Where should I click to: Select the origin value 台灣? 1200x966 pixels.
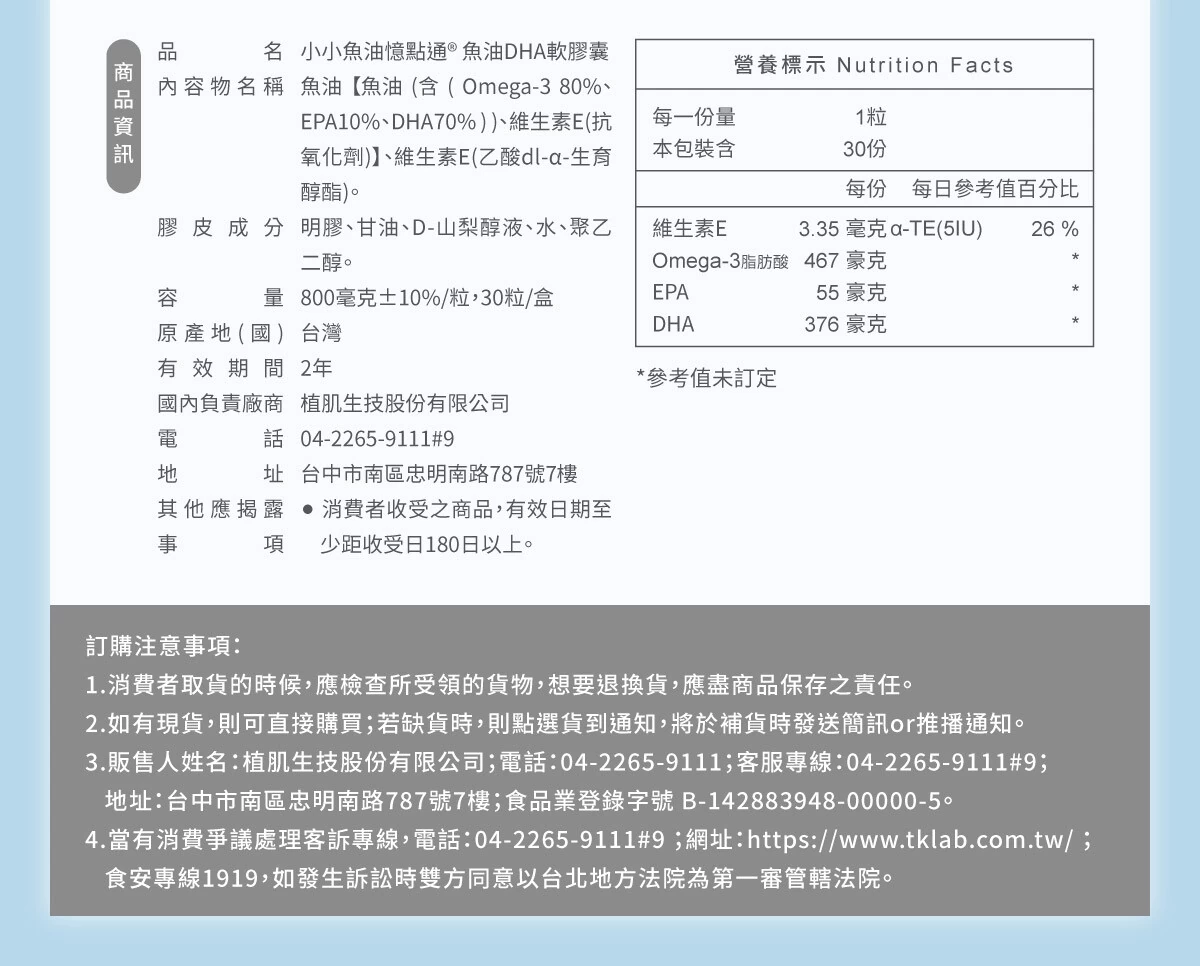coord(321,332)
